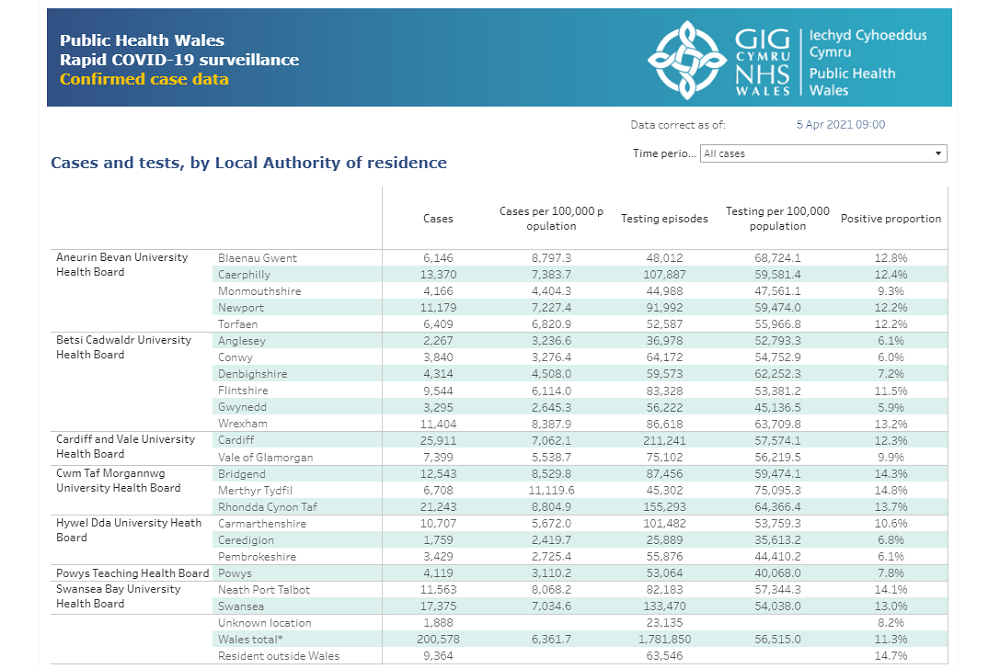Click the 11,119.6 cases per 100,000 value

point(551,491)
